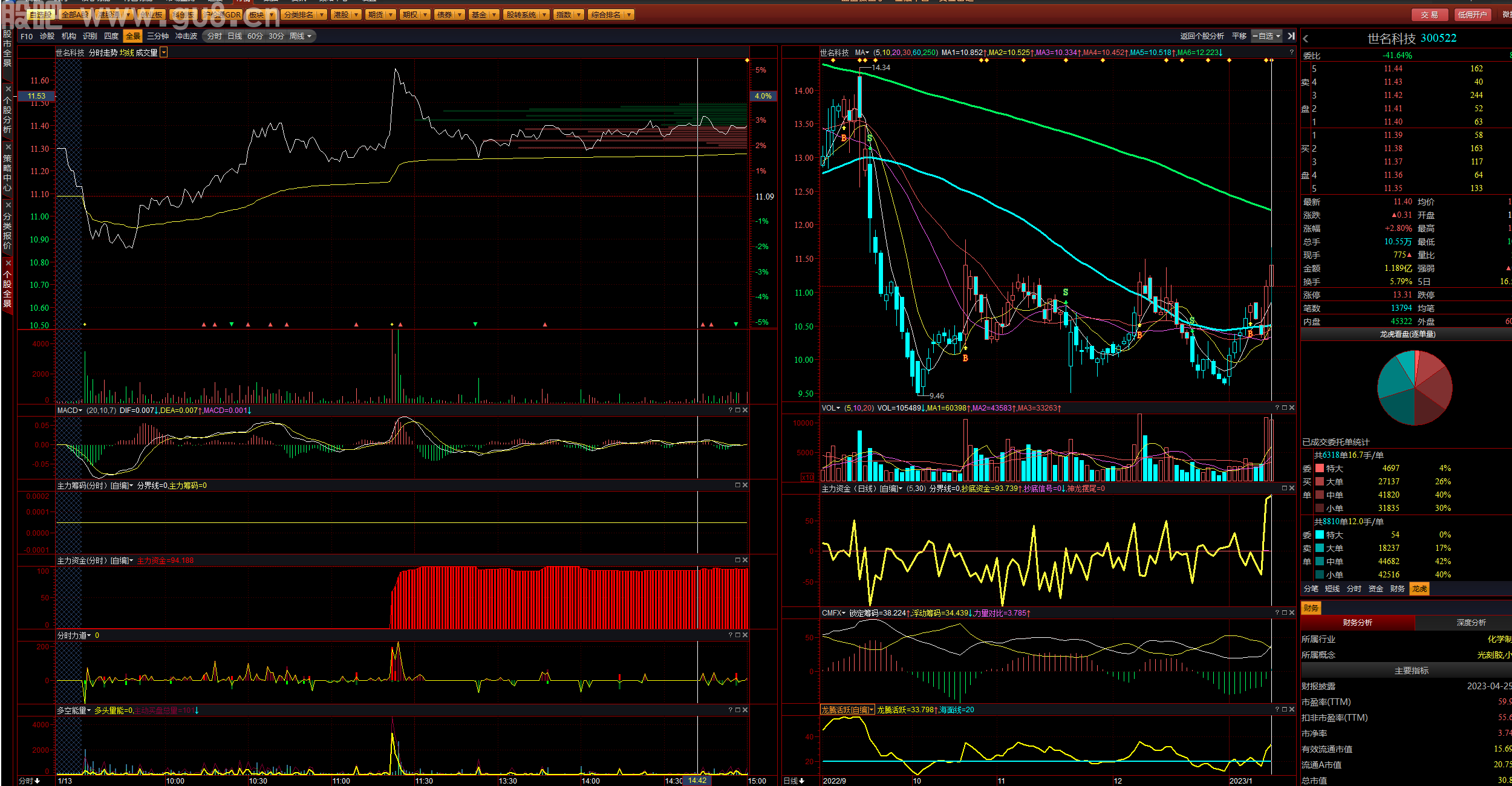1512x786 pixels.
Task: Close the MACD indicator panel
Action: tap(745, 410)
